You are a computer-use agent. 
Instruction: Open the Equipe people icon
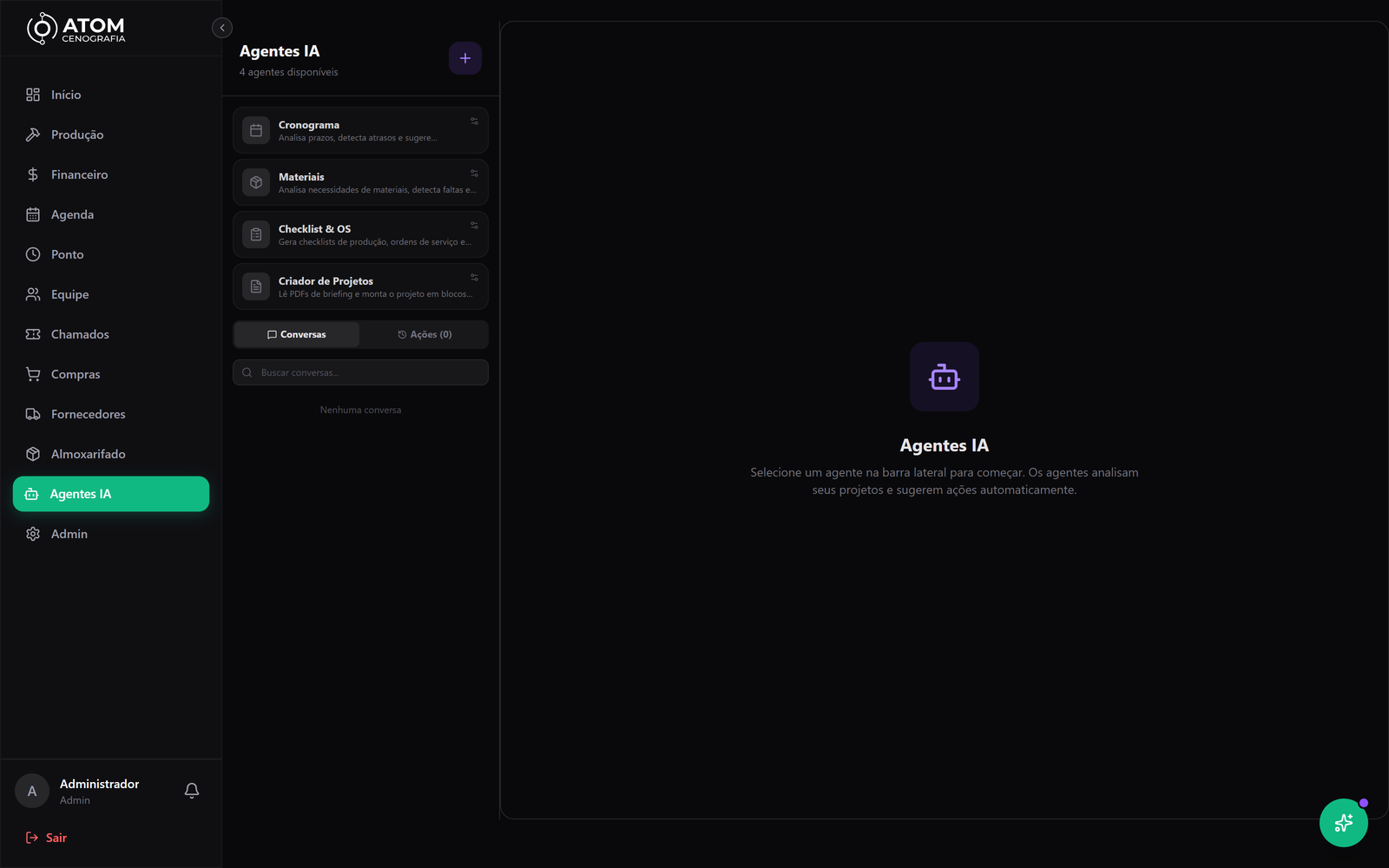[33, 294]
